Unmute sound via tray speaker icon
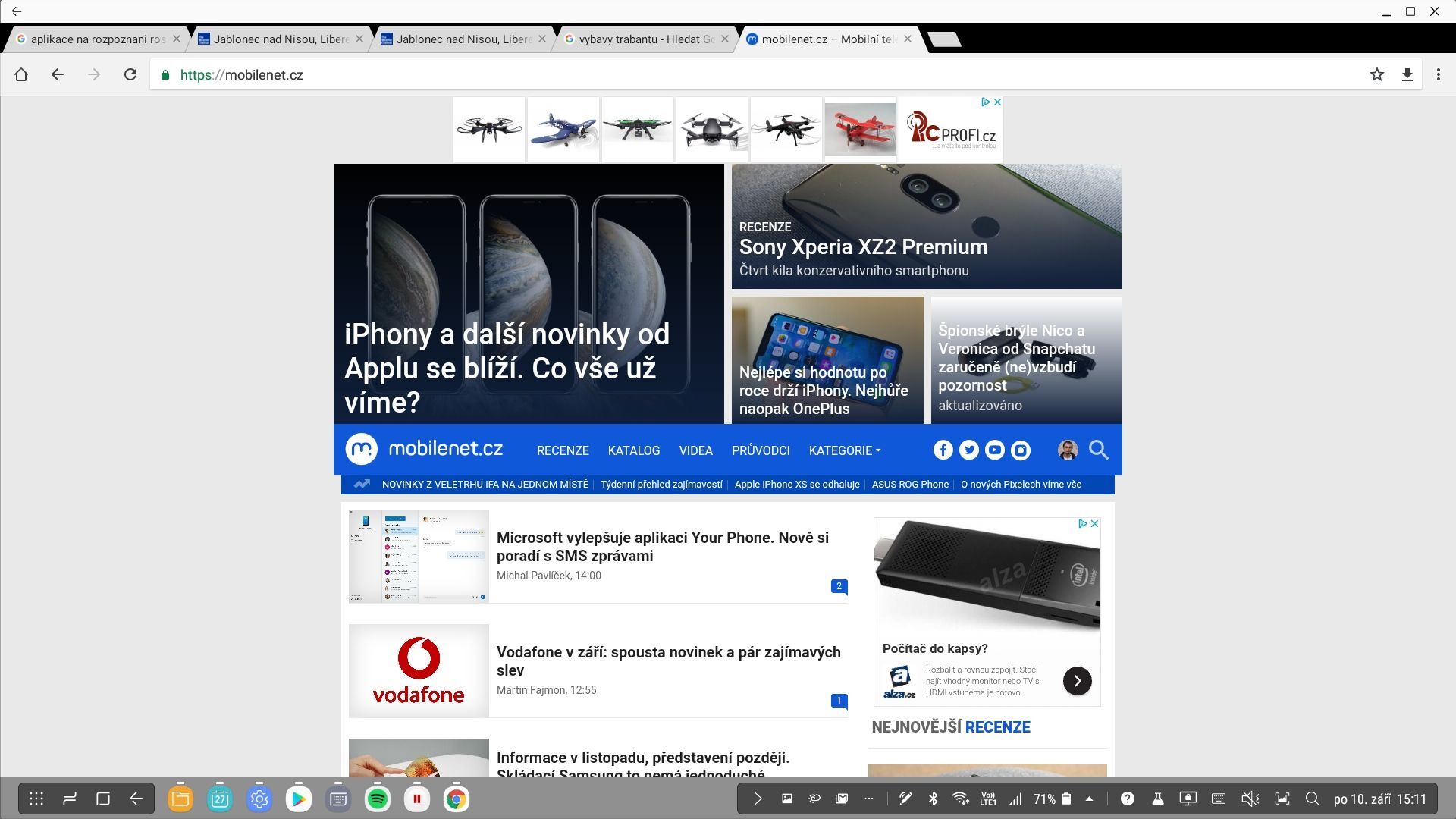The width and height of the screenshot is (1456, 819). [x=1249, y=799]
